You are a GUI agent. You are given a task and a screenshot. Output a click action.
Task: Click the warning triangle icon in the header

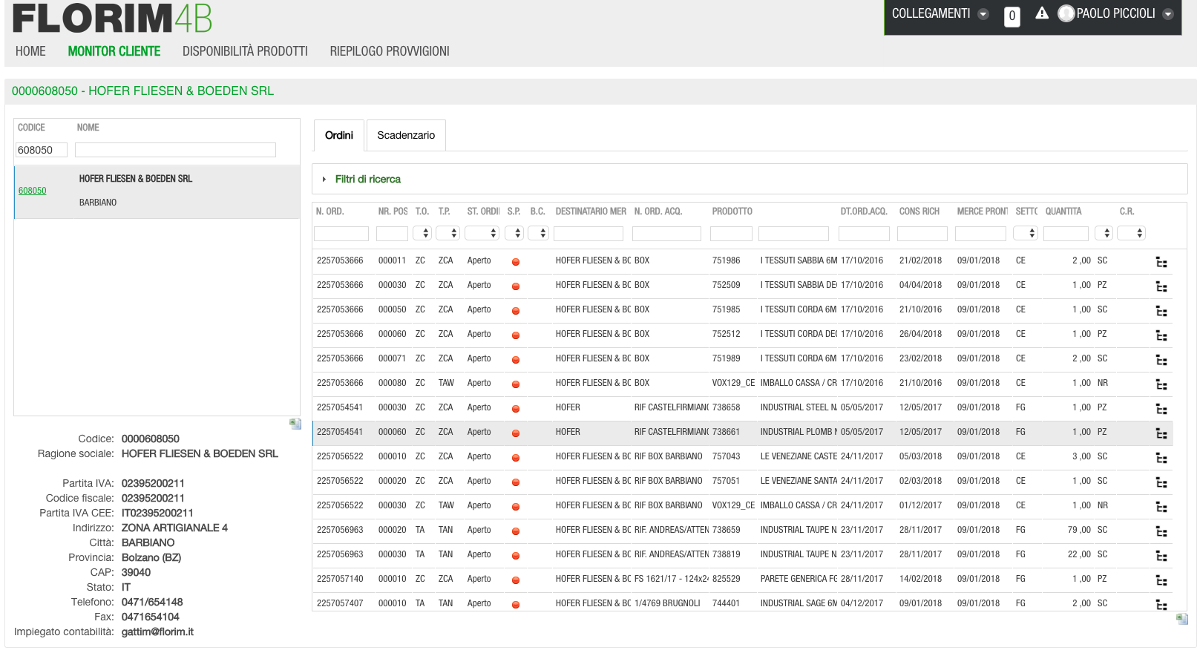pyautogui.click(x=1041, y=14)
